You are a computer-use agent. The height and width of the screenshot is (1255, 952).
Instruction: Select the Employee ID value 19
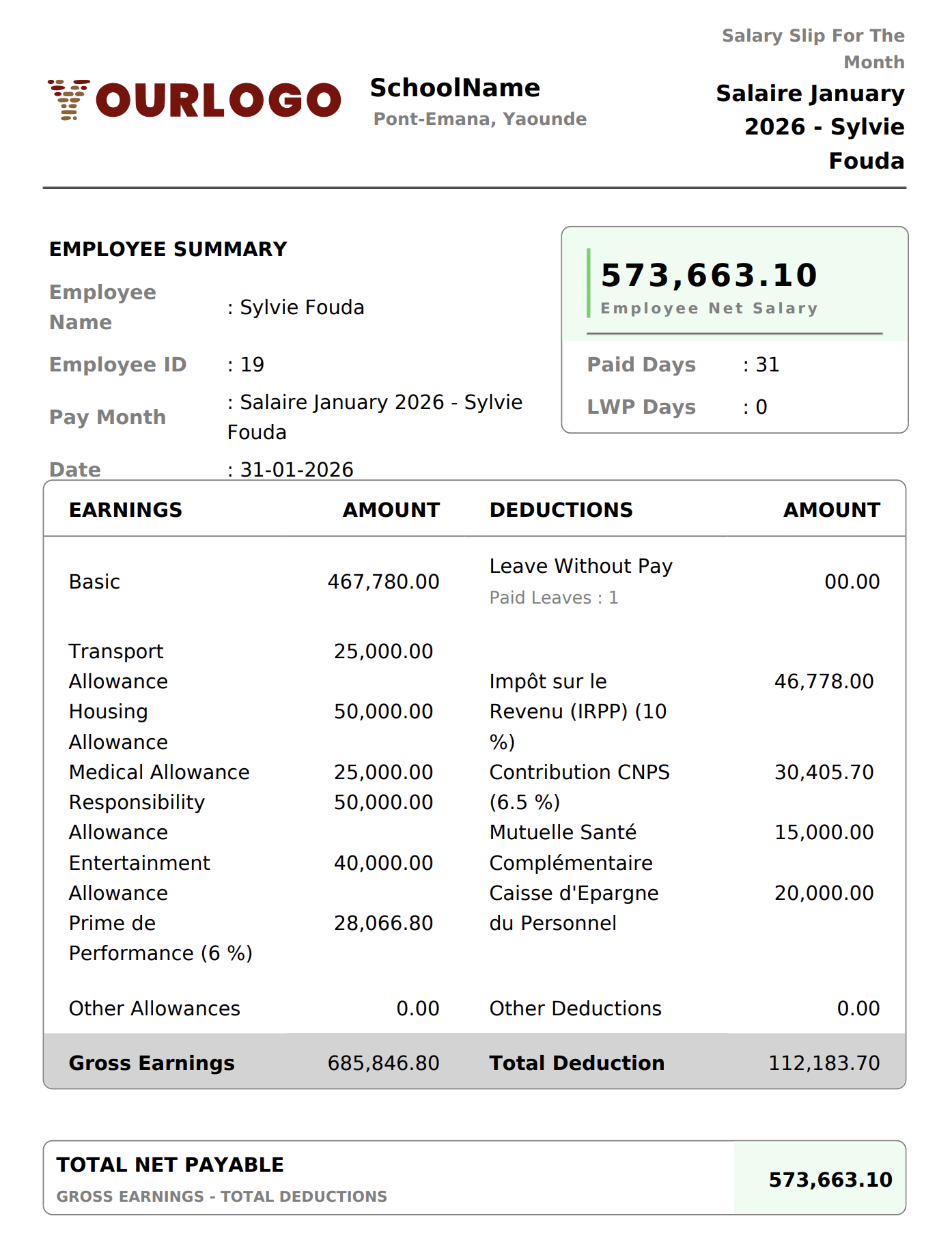click(252, 365)
